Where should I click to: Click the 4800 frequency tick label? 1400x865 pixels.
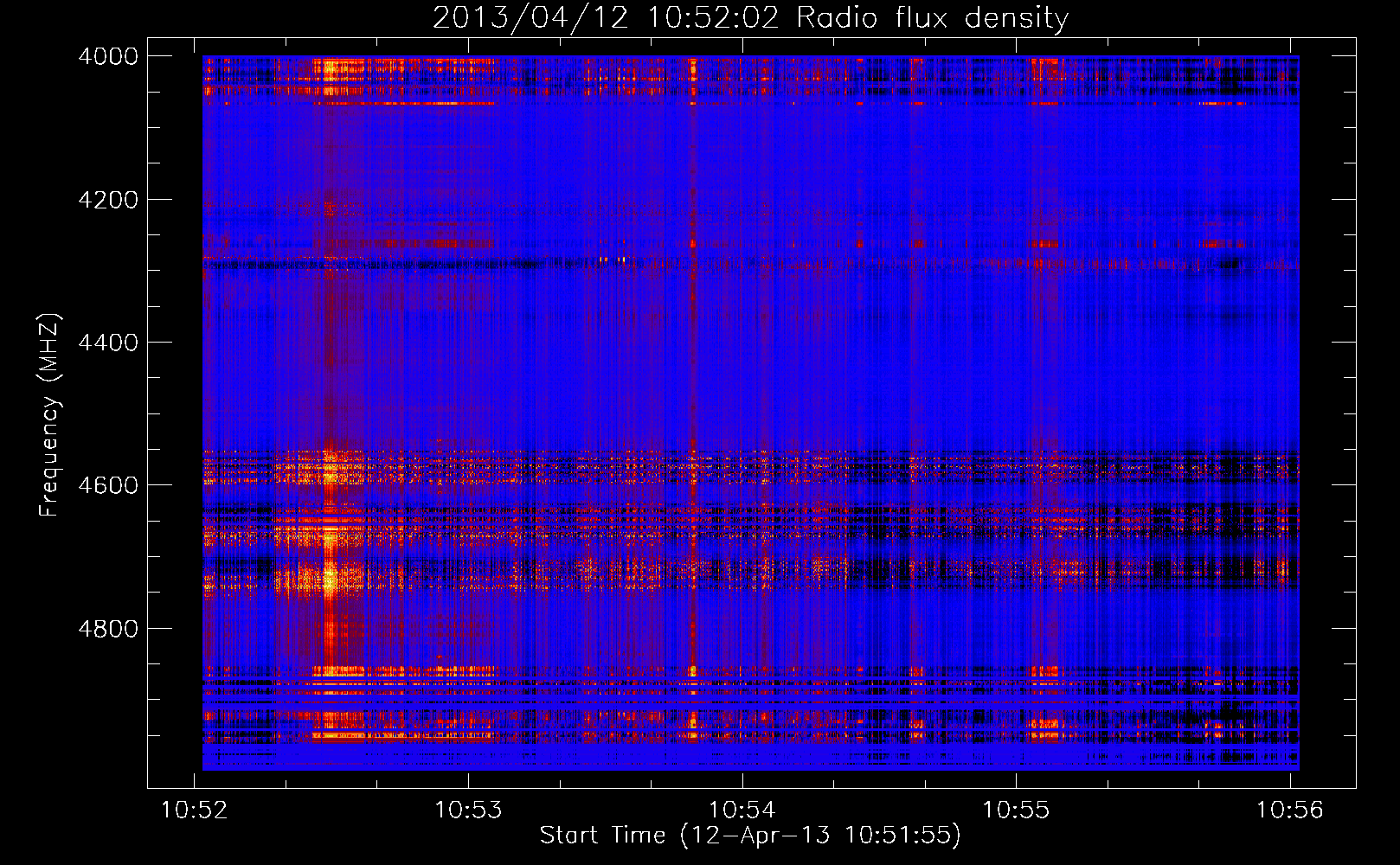pos(108,629)
